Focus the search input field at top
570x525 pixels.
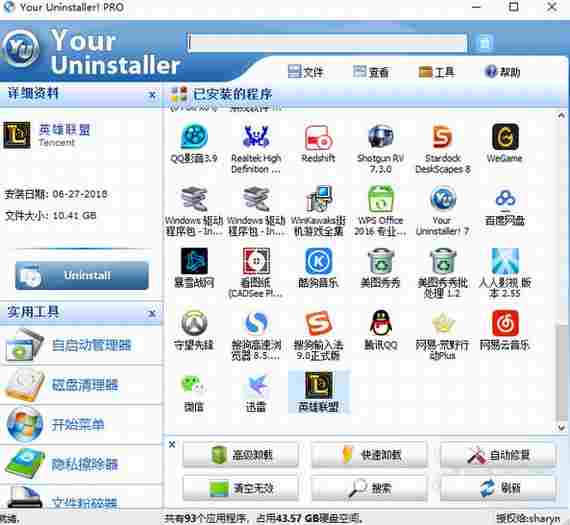[x=327, y=43]
